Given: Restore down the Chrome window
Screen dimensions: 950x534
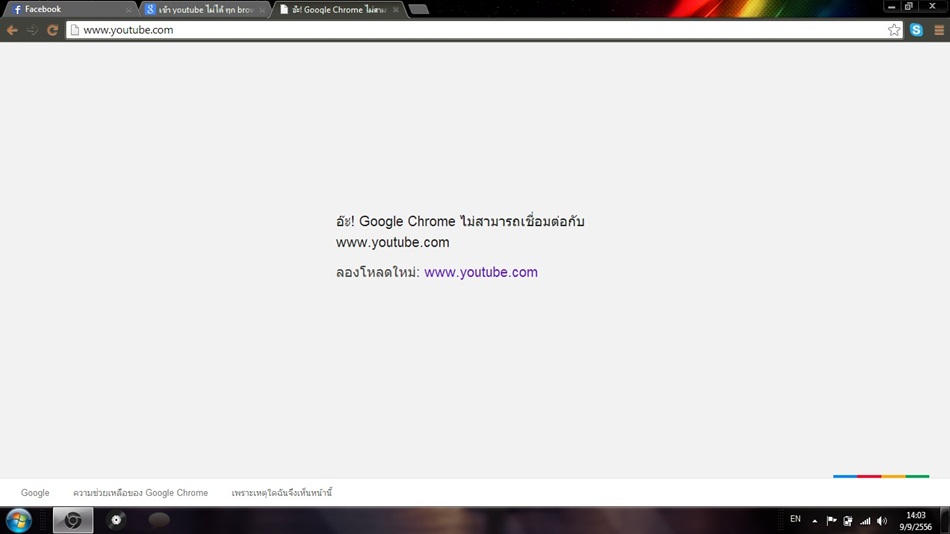Looking at the screenshot, I should click(x=909, y=6).
